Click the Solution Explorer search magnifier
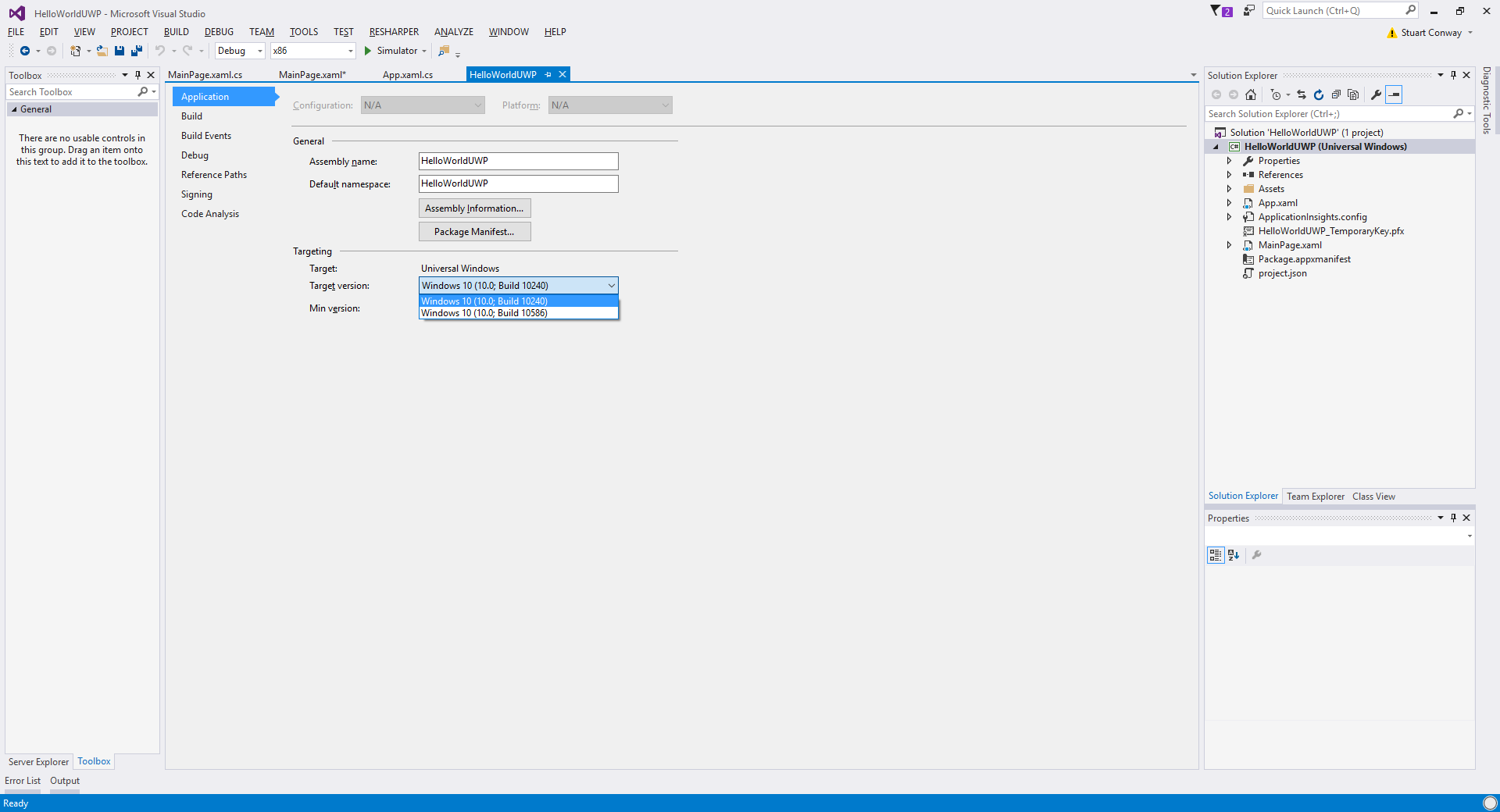Viewport: 1500px width, 812px height. click(x=1458, y=114)
